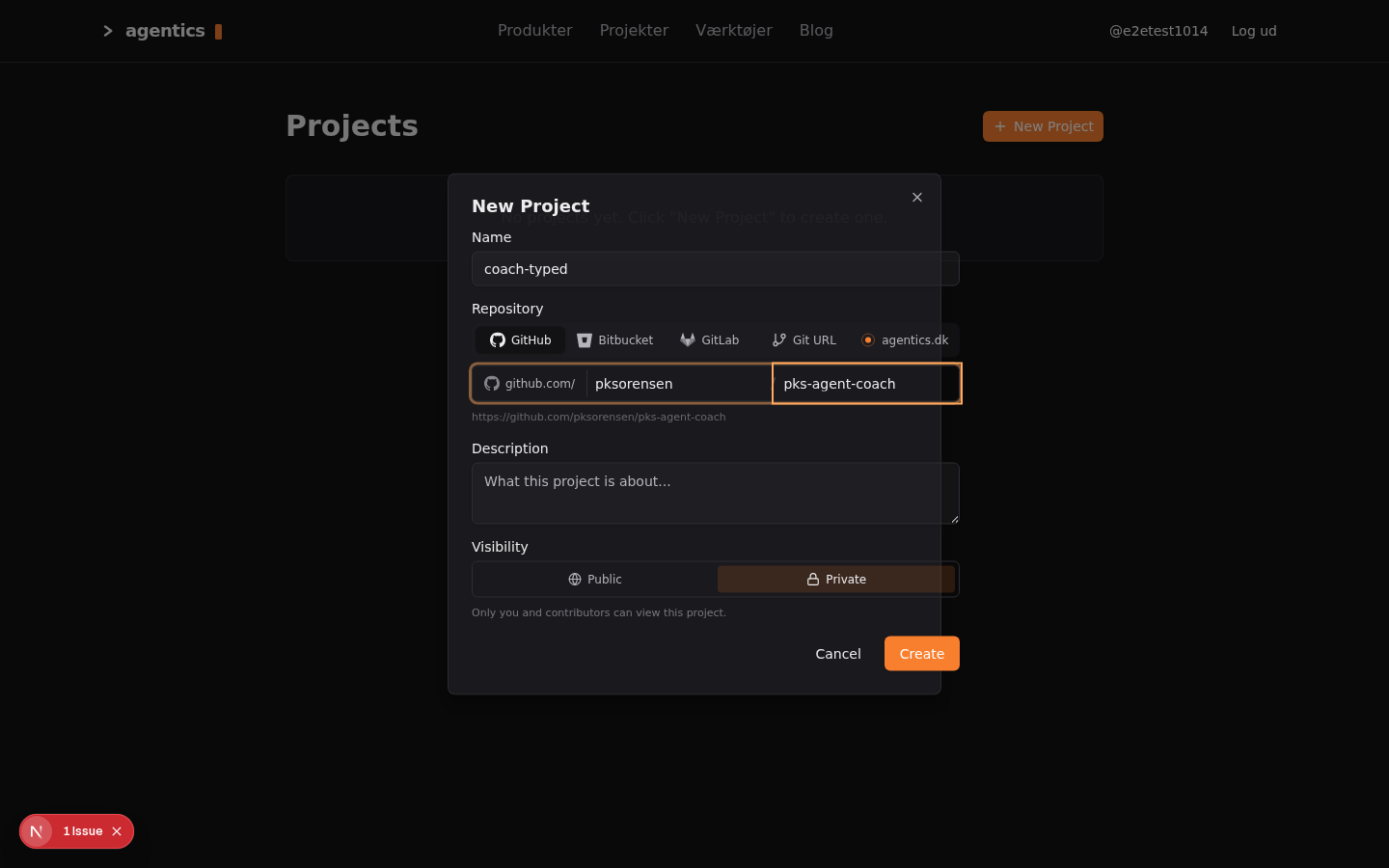1389x868 pixels.
Task: Cancel the new project form
Action: click(838, 654)
